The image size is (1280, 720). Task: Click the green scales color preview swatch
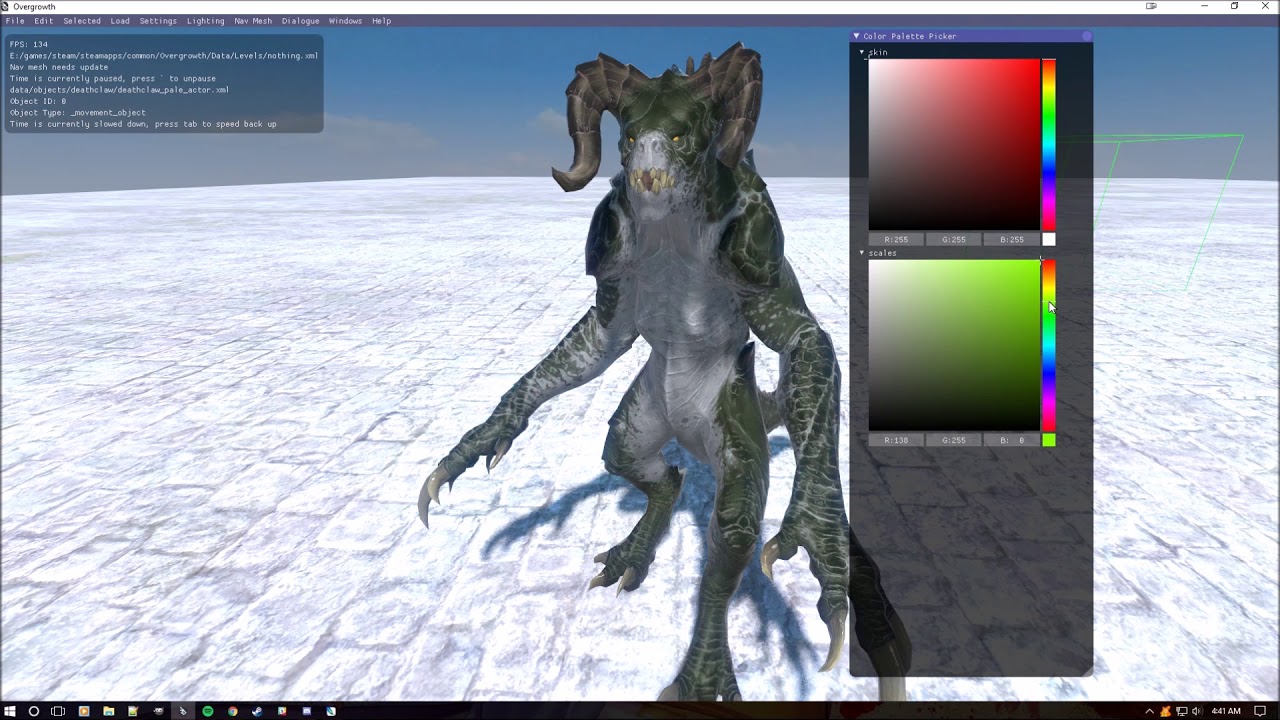1048,440
